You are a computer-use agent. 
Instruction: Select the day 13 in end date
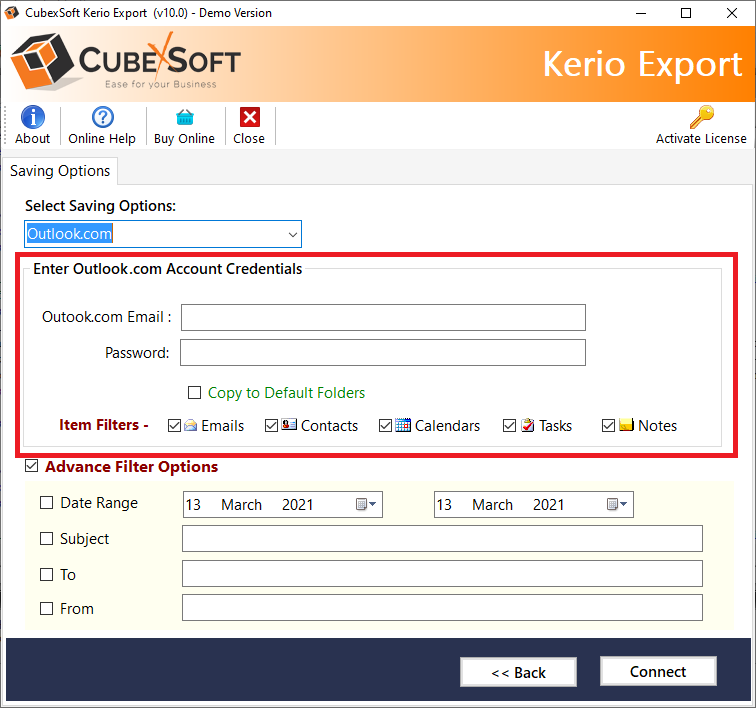click(444, 505)
